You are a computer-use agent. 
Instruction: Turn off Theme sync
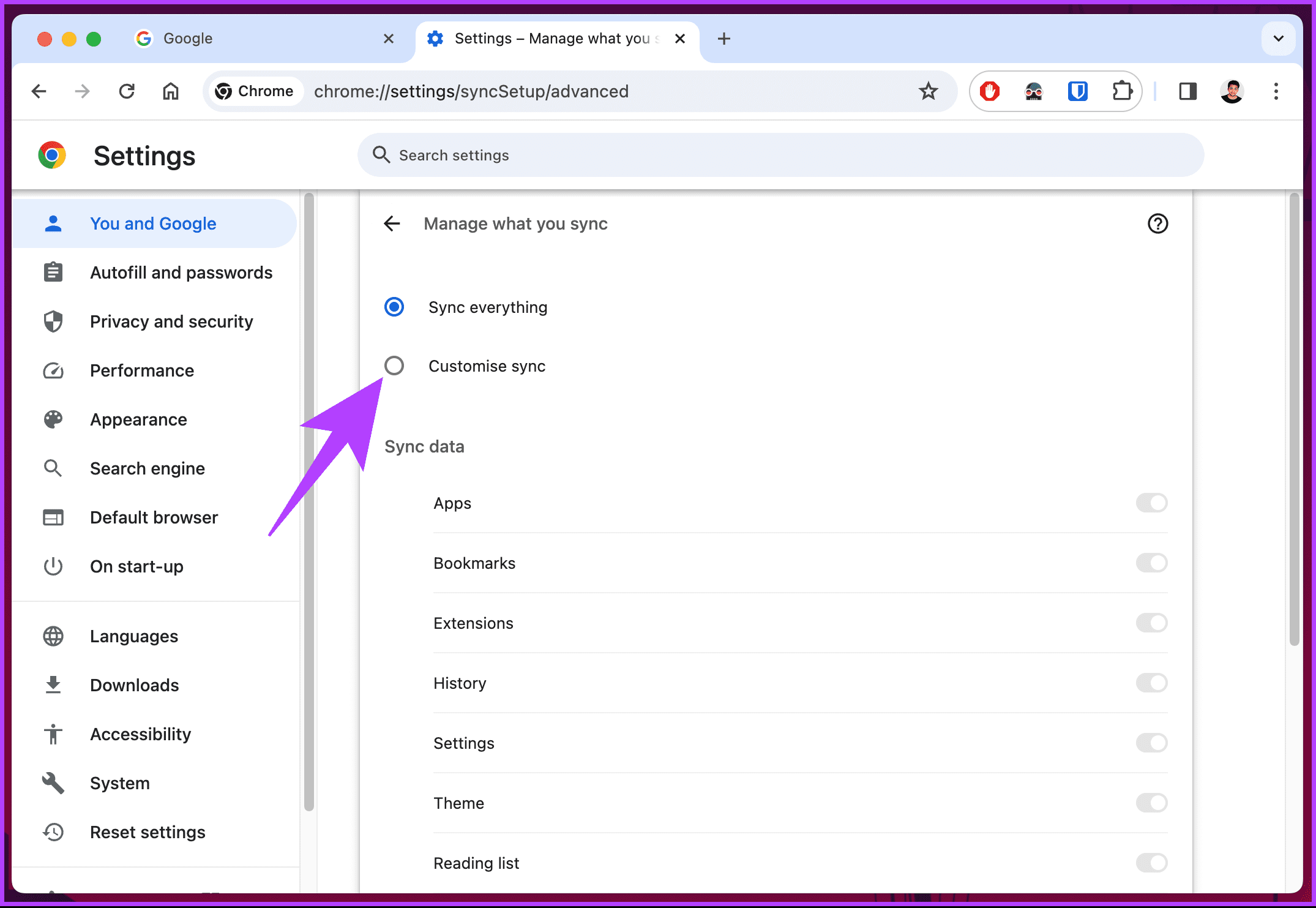[1151, 803]
